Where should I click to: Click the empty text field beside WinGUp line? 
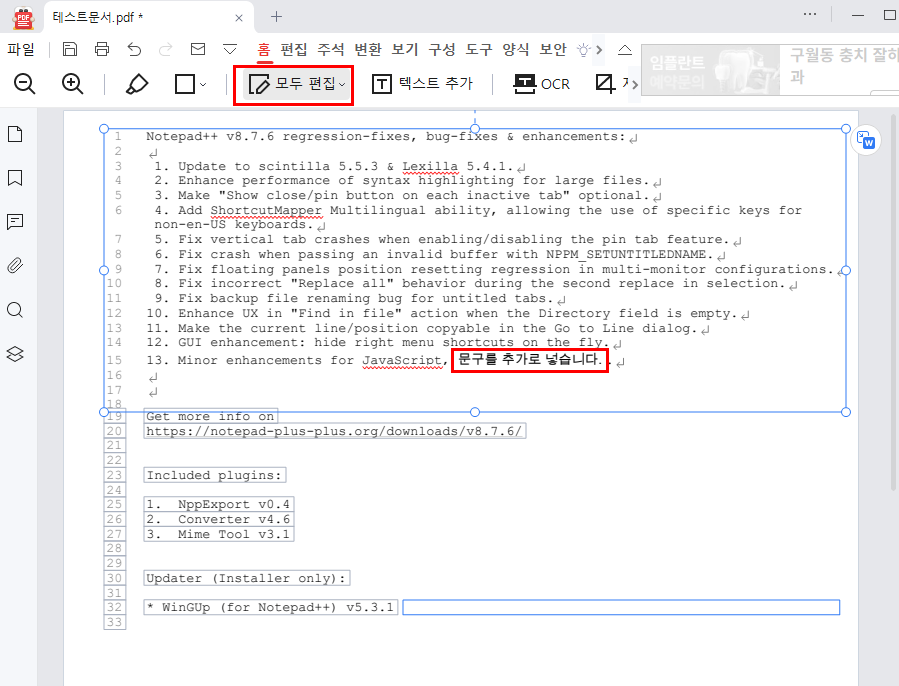pos(621,607)
